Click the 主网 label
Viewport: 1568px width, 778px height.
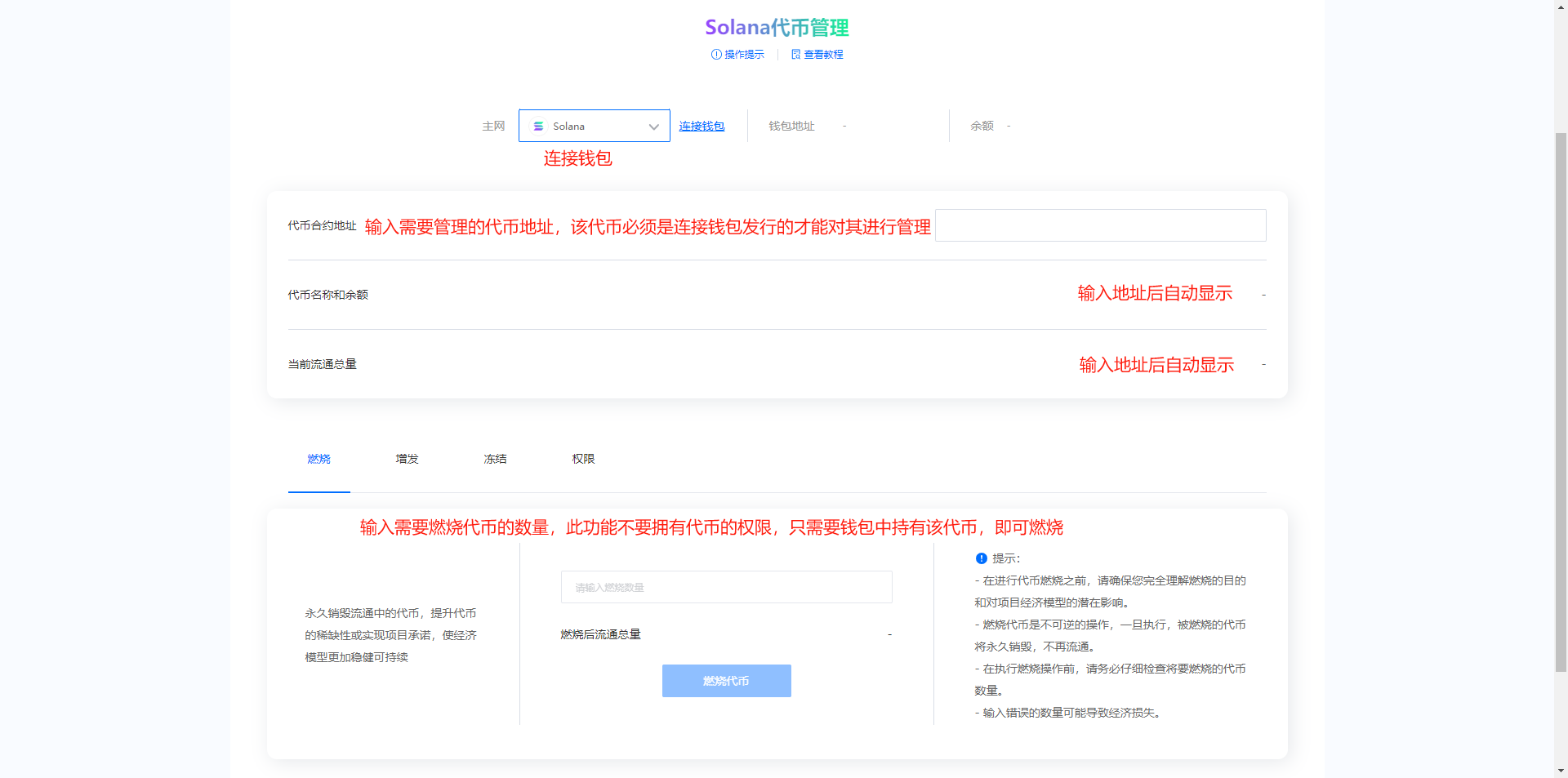coord(493,126)
